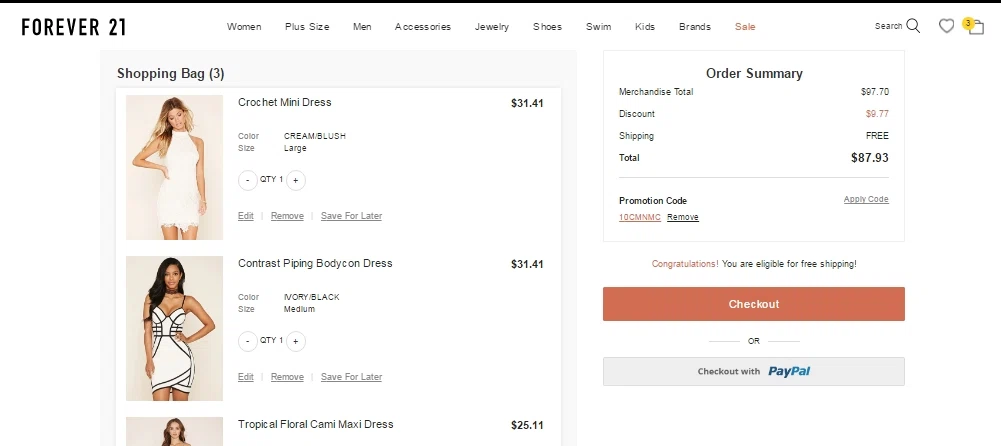Open the Men menu
Screen dimensions: 1001x446
point(362,27)
